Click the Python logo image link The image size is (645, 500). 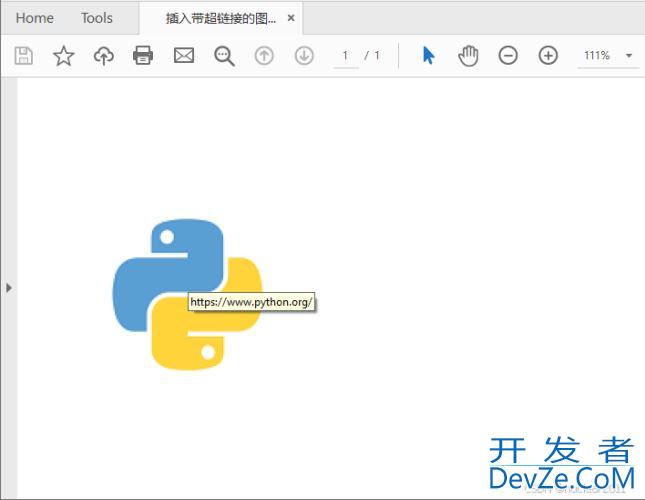click(187, 294)
